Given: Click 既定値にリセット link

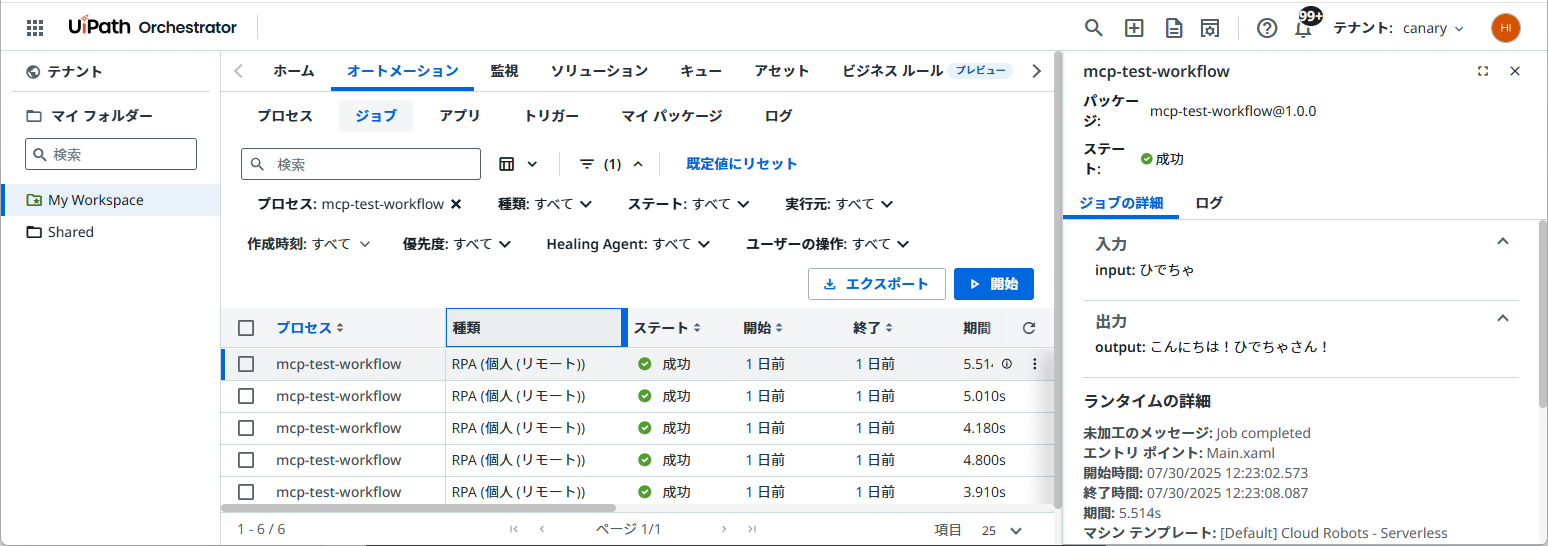Looking at the screenshot, I should click(742, 164).
